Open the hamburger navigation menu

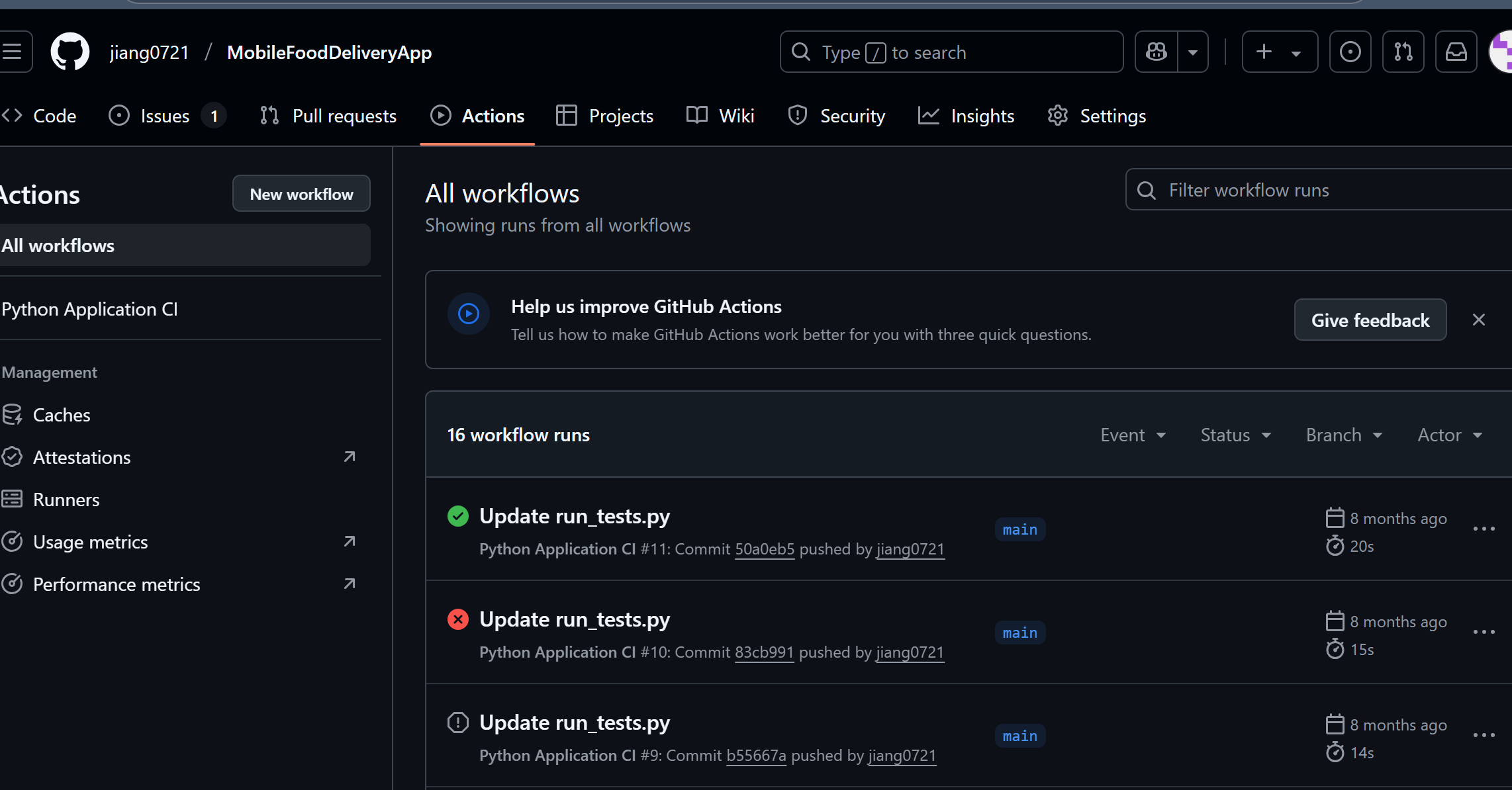12,52
